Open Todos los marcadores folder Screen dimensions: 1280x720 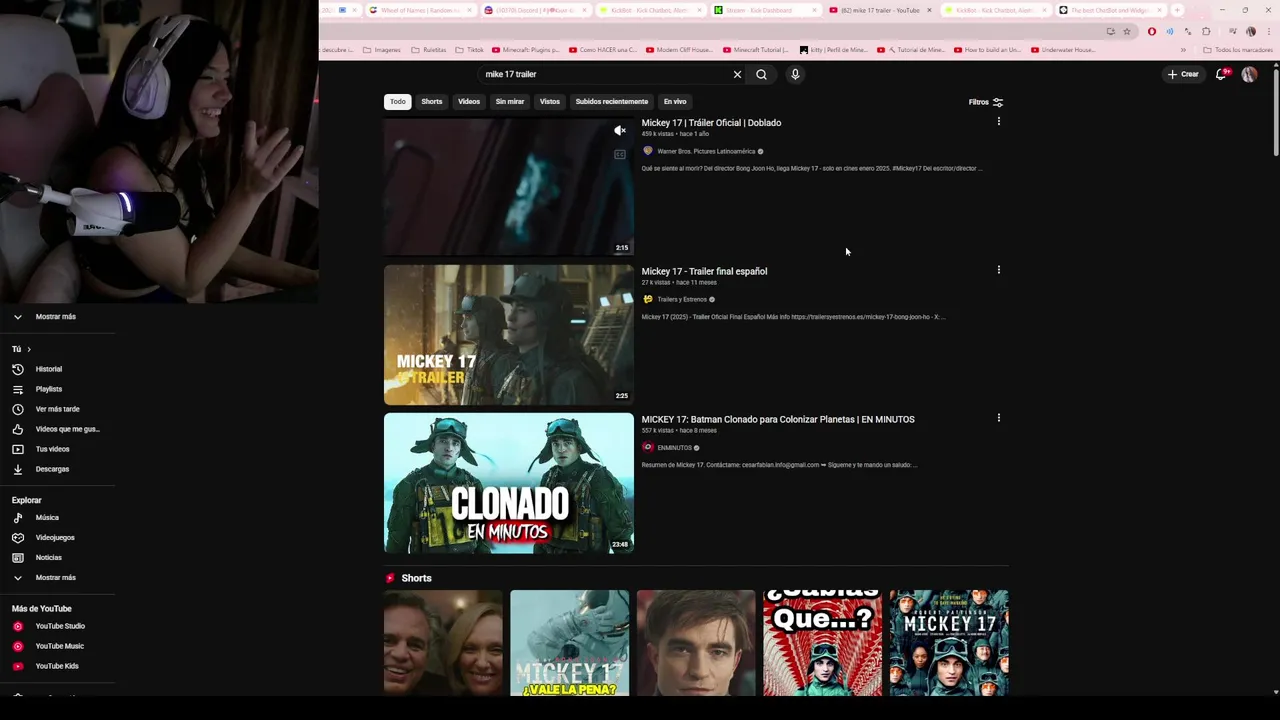point(1238,49)
